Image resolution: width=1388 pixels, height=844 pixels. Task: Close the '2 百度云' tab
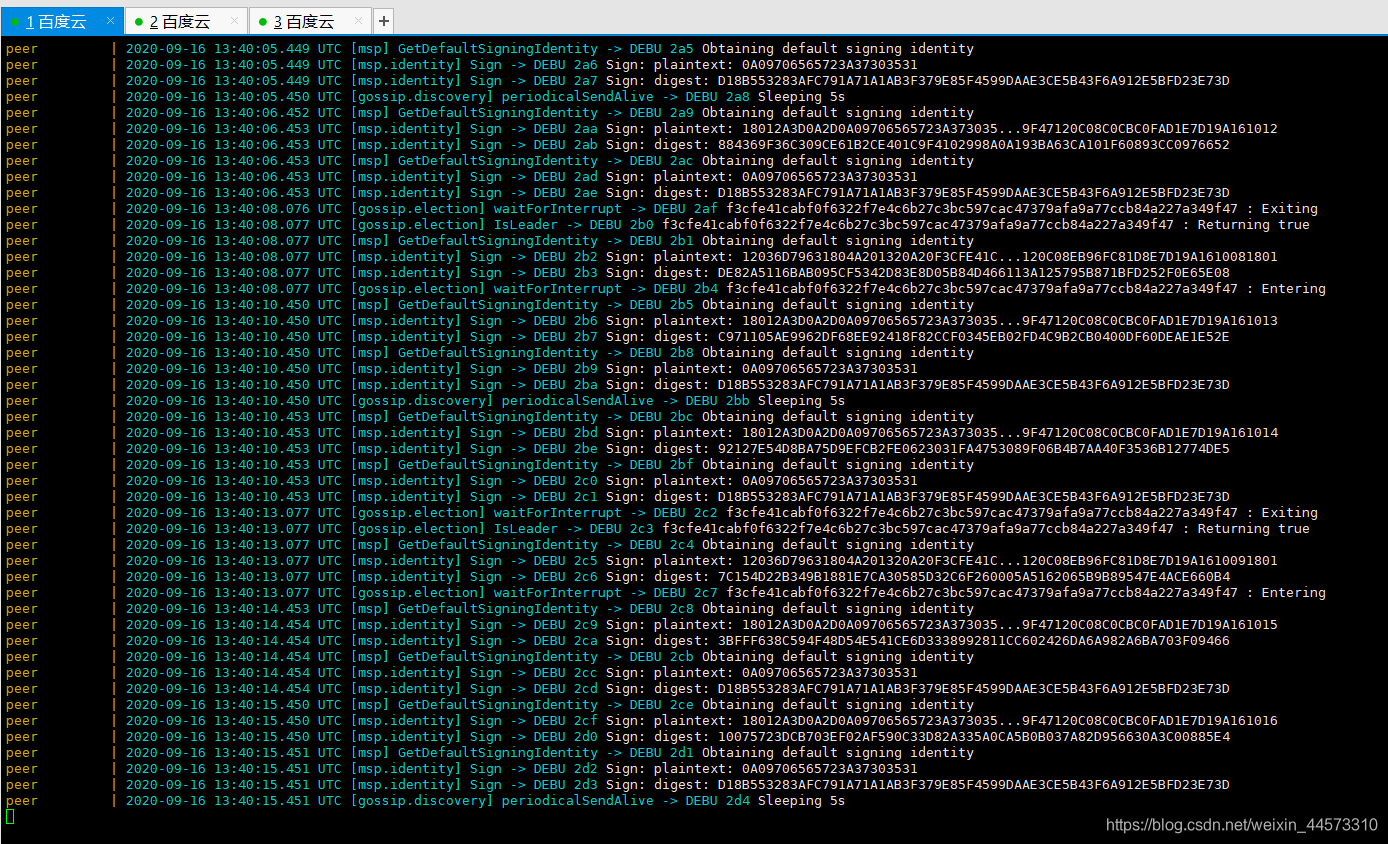[x=235, y=20]
